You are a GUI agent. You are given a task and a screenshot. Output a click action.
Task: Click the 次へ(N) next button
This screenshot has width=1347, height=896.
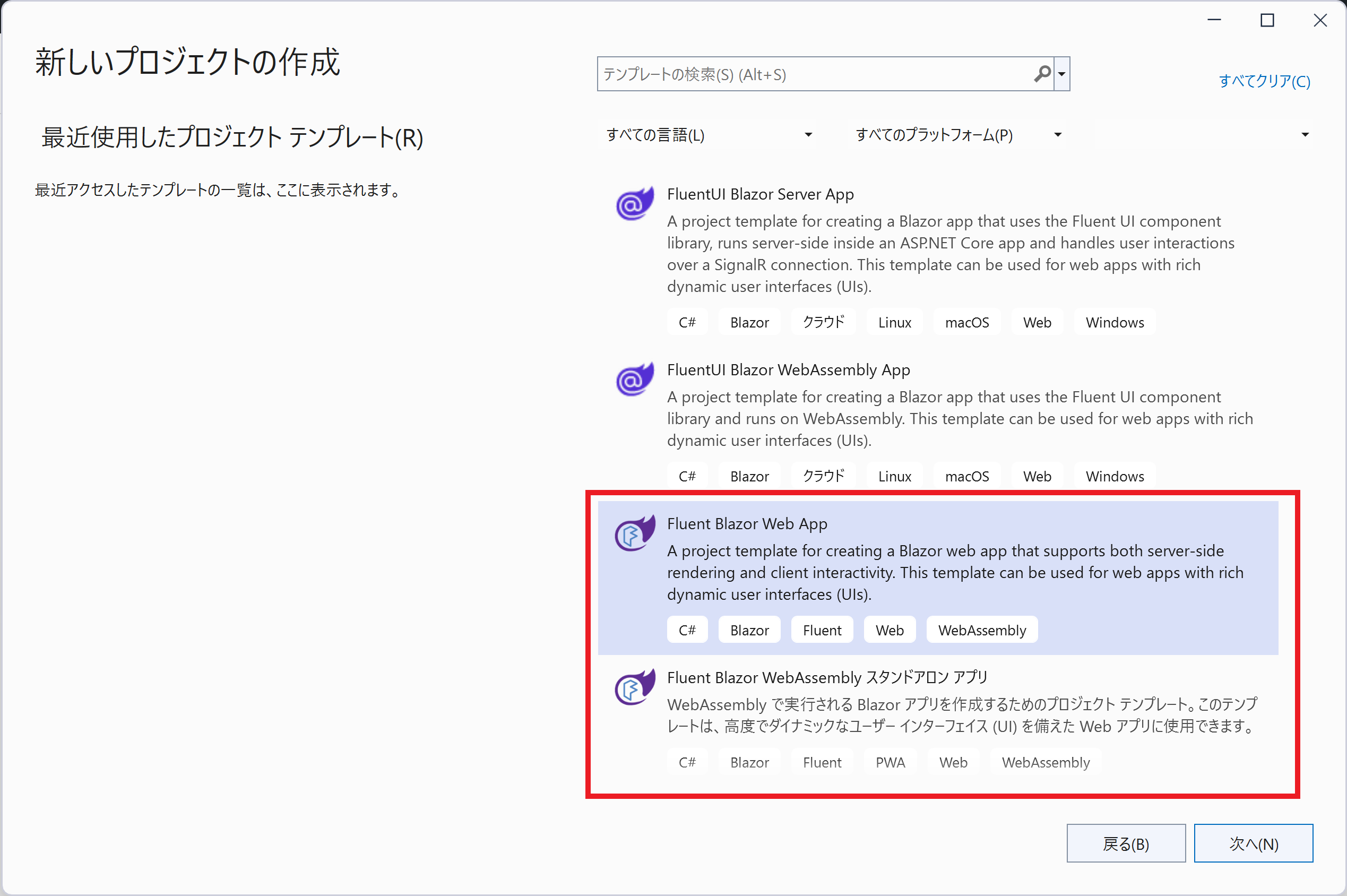point(1253,843)
